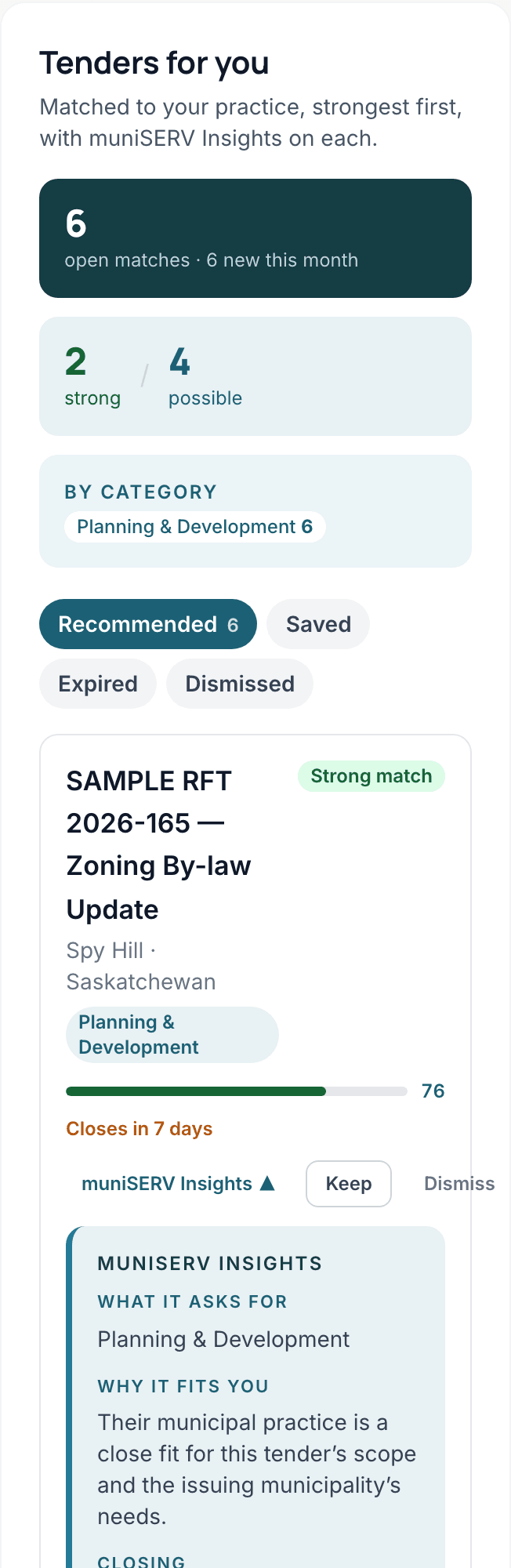The height and width of the screenshot is (1568, 511).
Task: Dismiss the SAMPLE RFT 2026-165 tender
Action: (459, 1184)
